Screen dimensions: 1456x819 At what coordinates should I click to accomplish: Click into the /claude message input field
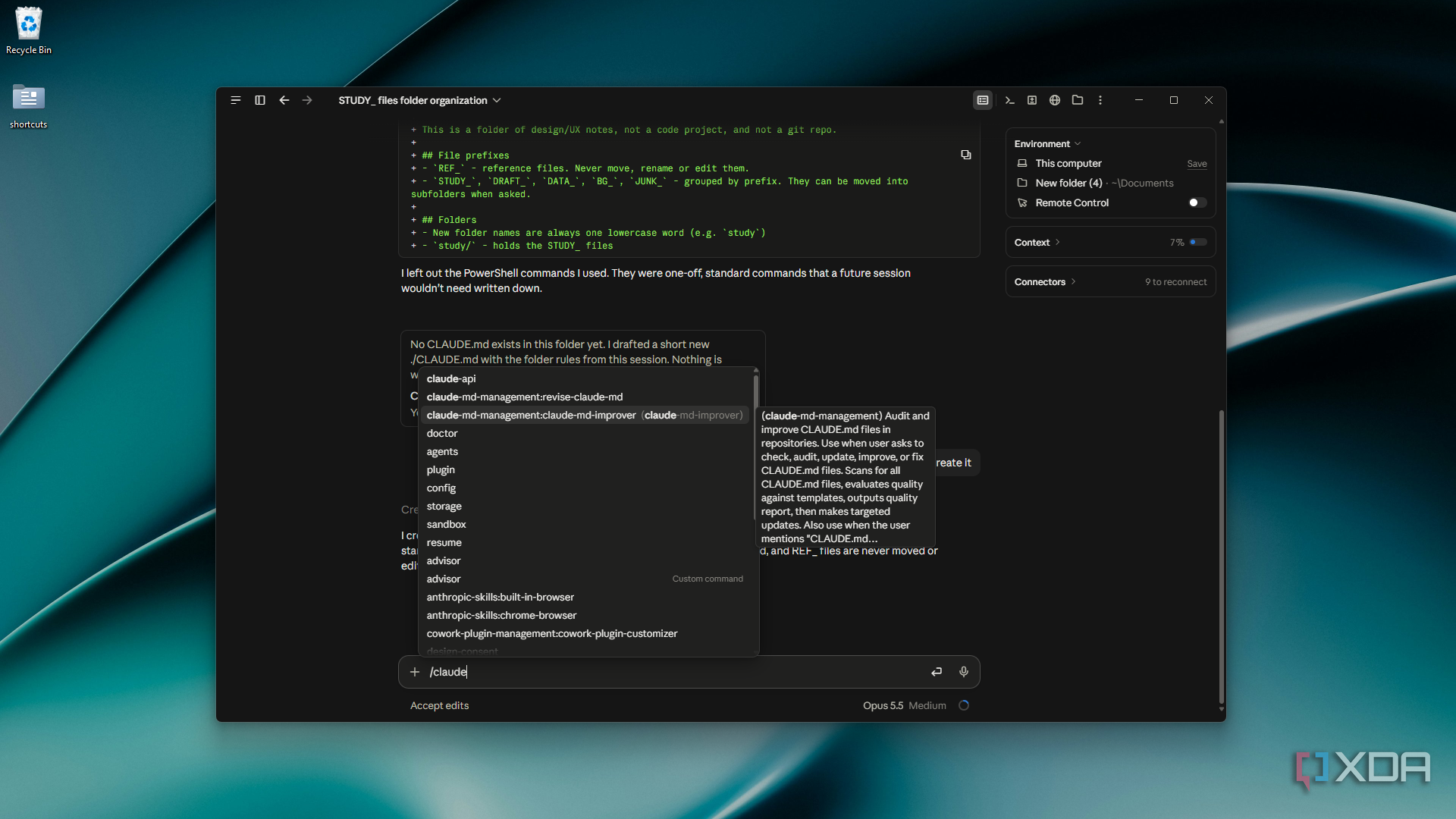tap(675, 672)
